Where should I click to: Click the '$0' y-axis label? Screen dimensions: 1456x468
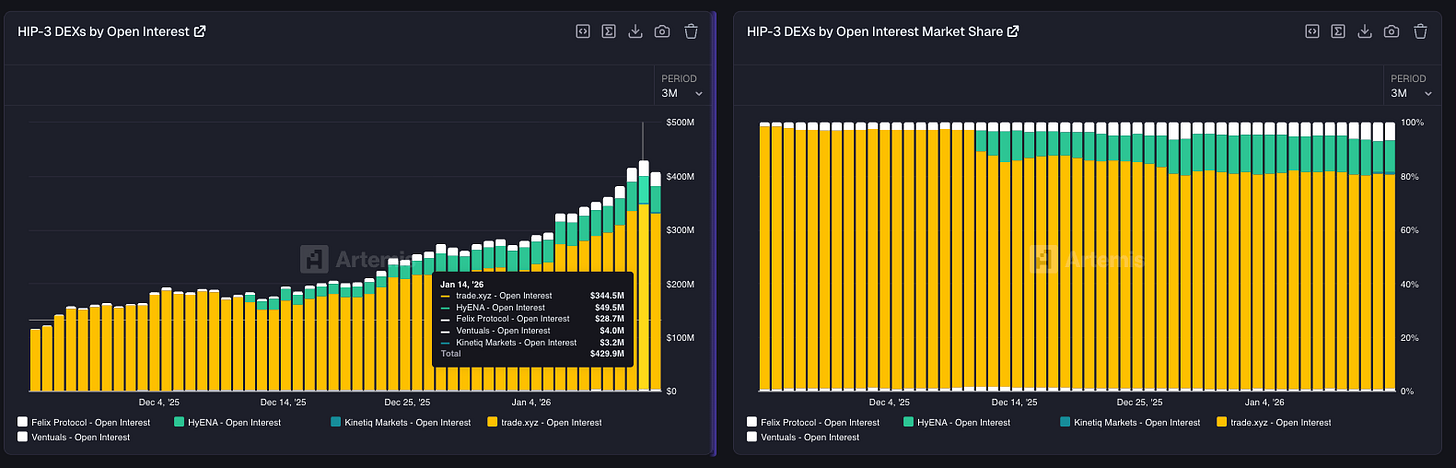[x=671, y=391]
